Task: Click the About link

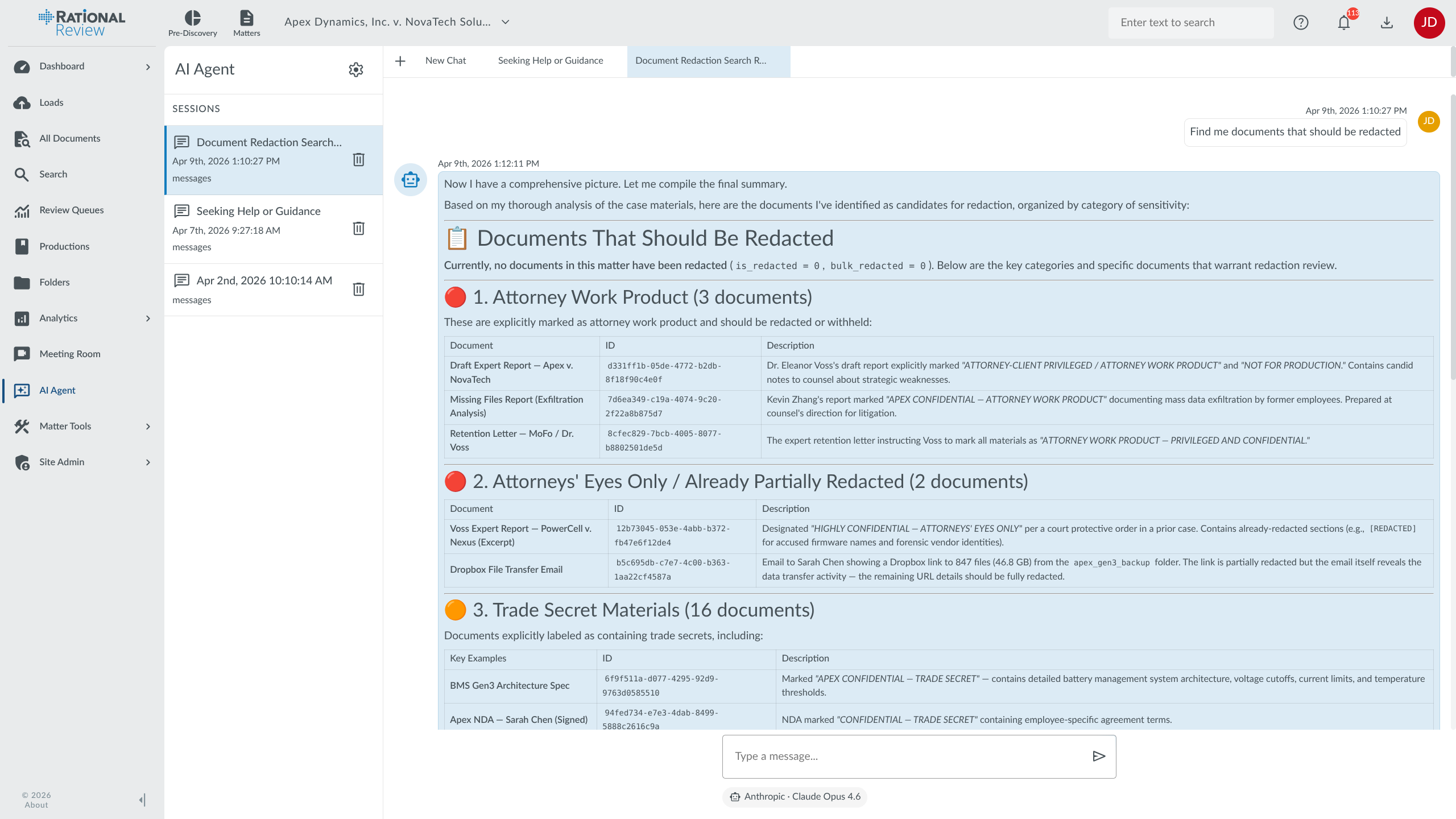Action: (x=36, y=805)
